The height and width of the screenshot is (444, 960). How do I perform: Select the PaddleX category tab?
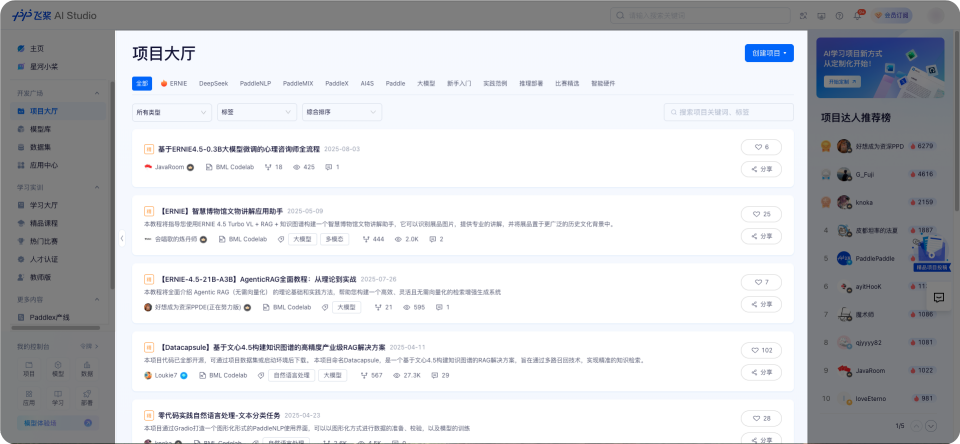[x=337, y=83]
